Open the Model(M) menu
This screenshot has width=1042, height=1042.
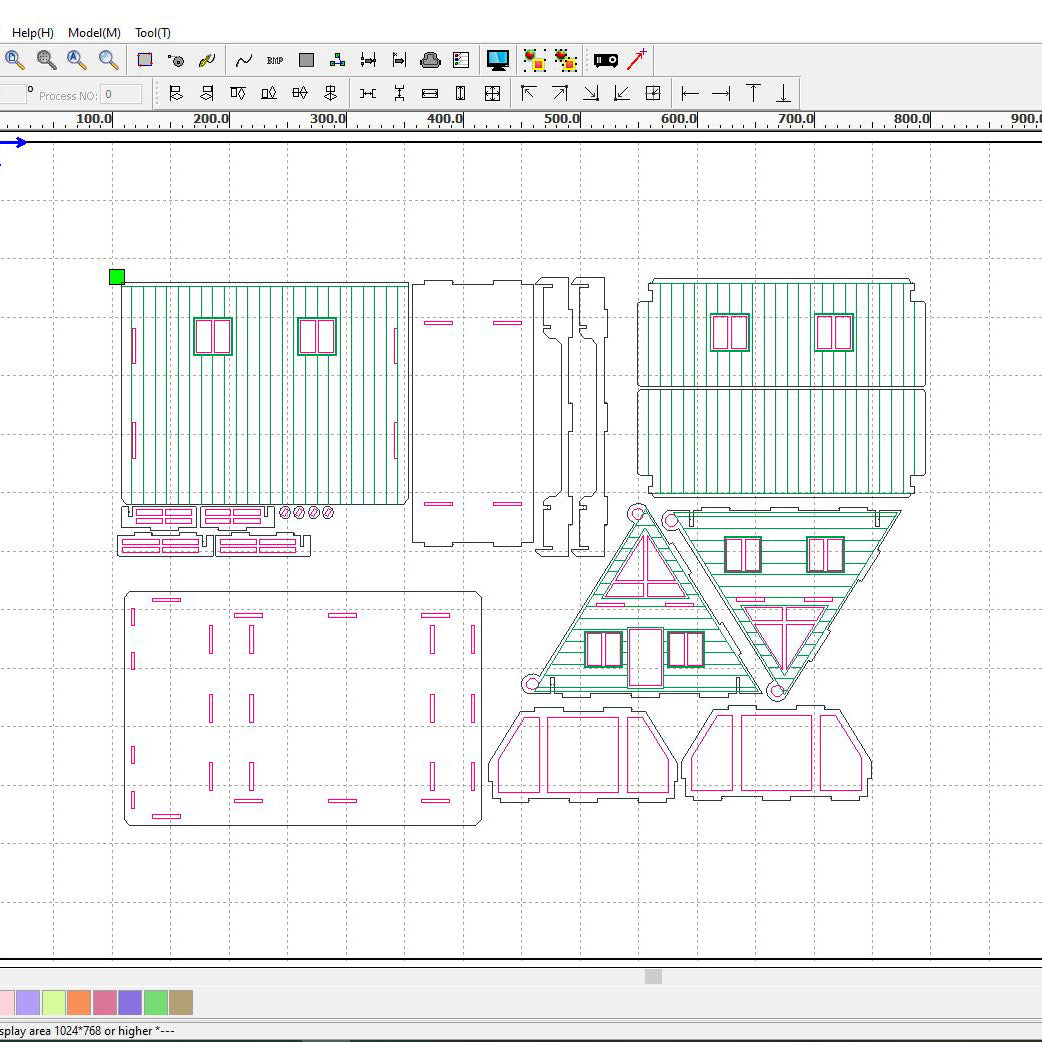pos(94,33)
